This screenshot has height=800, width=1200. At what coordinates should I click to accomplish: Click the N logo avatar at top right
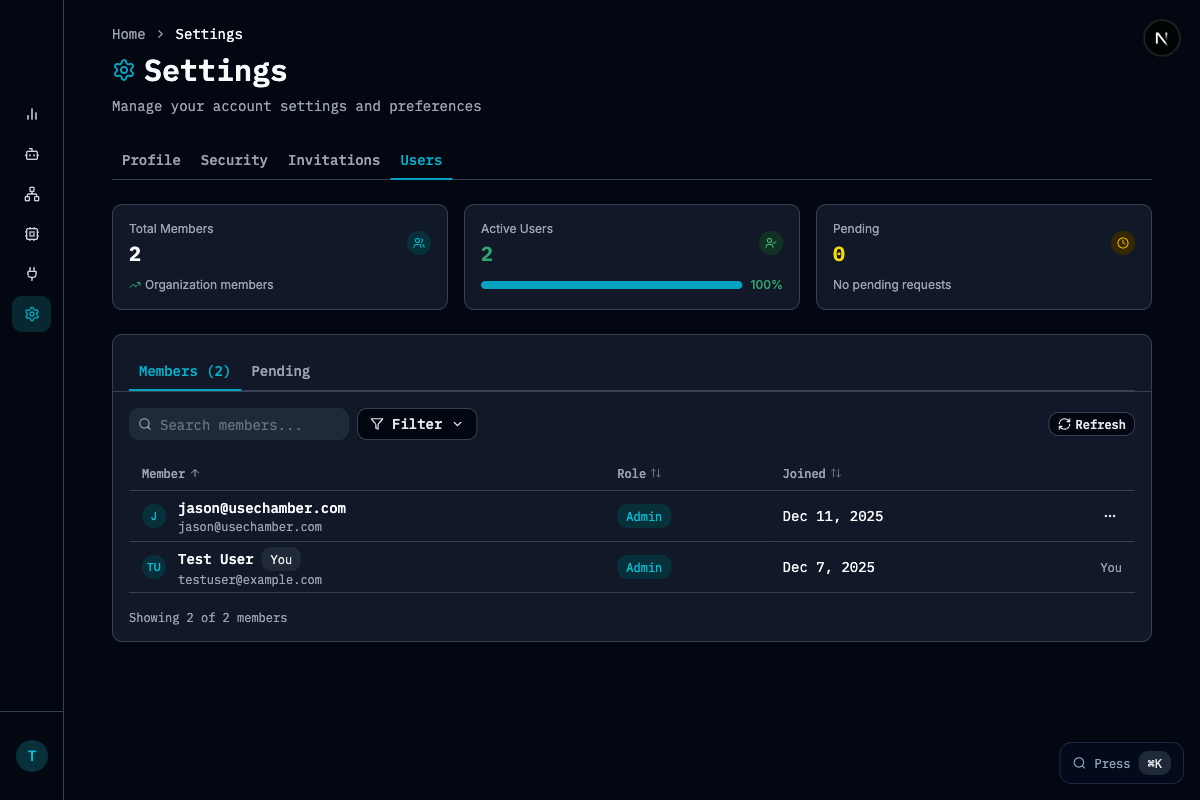1161,39
